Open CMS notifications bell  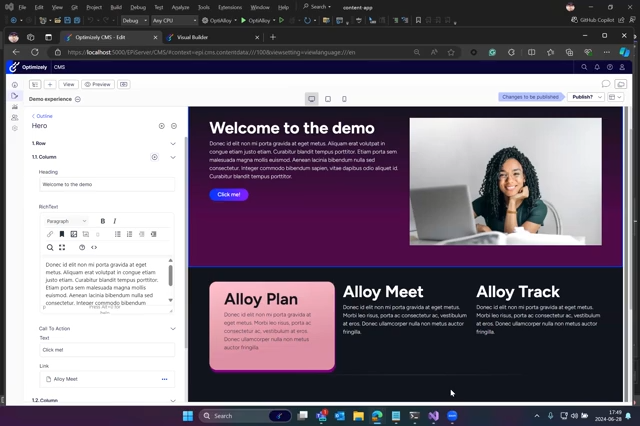pos(597,67)
